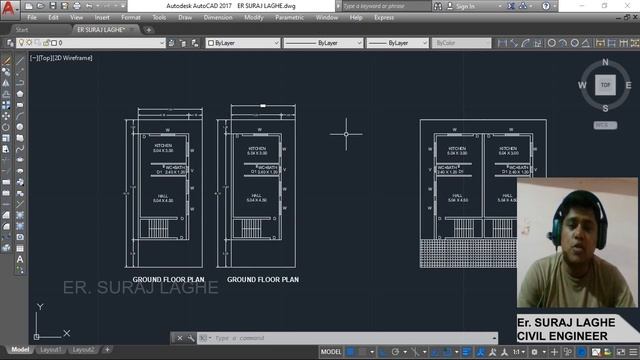Open the ByColor plot style dropdown
The width and height of the screenshot is (640, 360).
pos(461,43)
